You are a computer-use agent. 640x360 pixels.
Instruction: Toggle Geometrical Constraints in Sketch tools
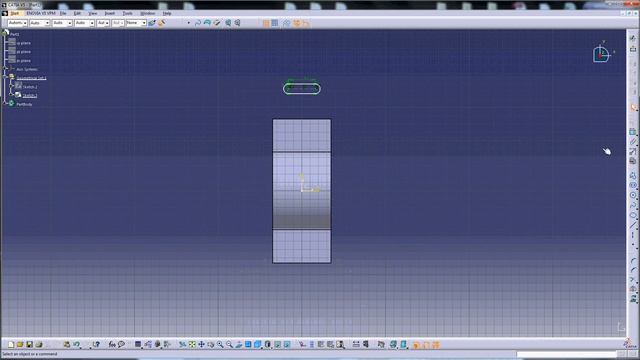point(296,23)
